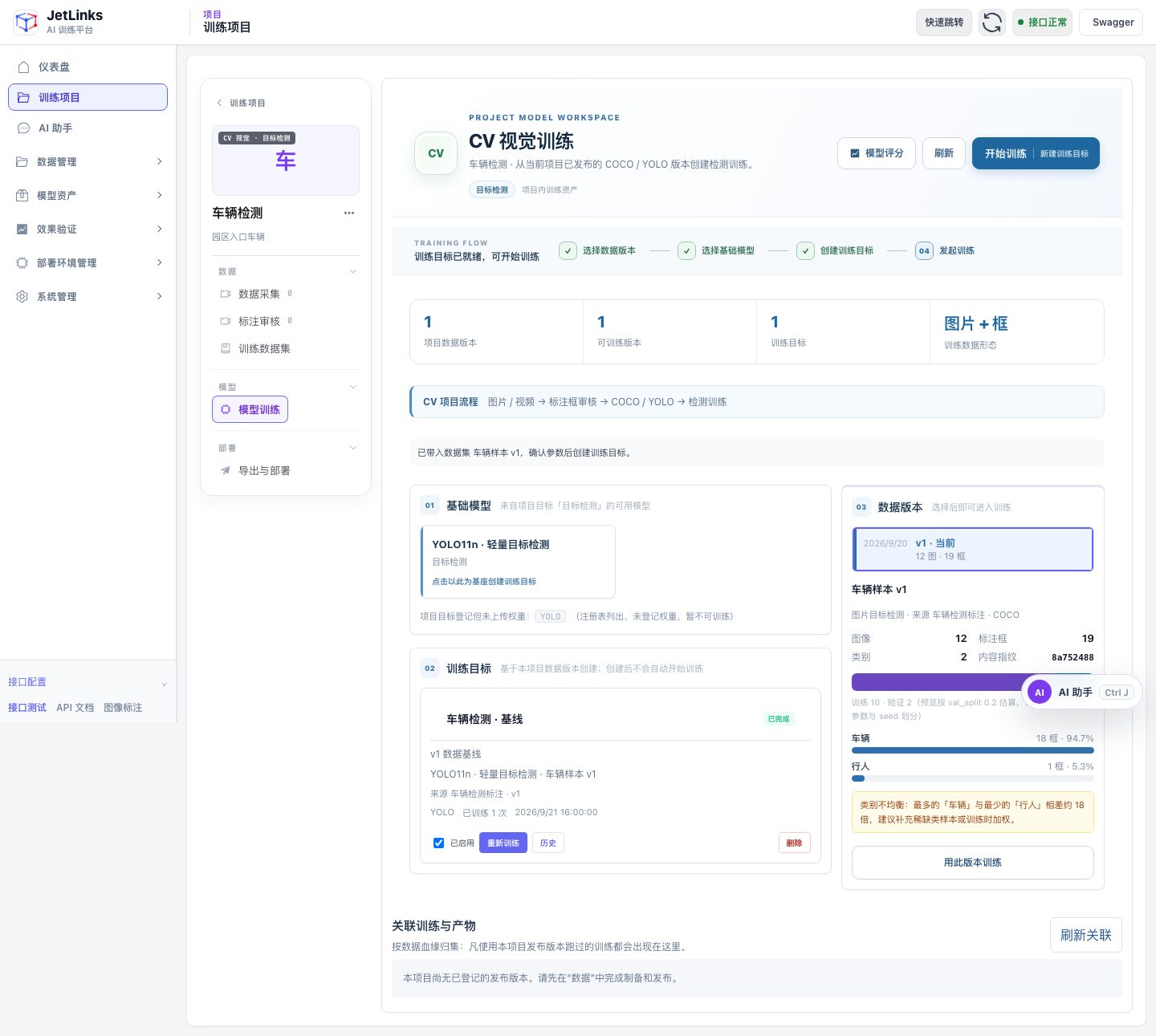Image resolution: width=1156 pixels, height=1036 pixels.
Task: Click the 开始训练 button
Action: coord(1036,154)
